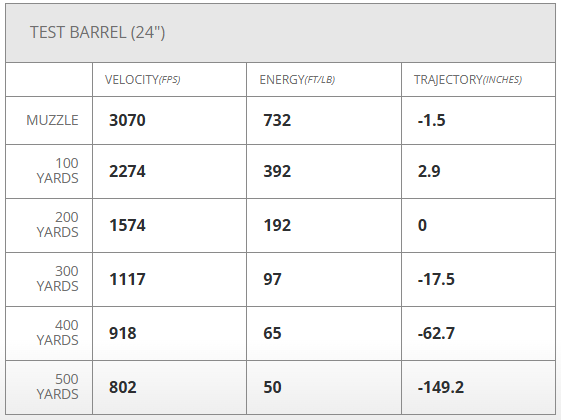Select trajectory value 2.9
Viewport: 561px width, 420px height.
click(x=429, y=171)
